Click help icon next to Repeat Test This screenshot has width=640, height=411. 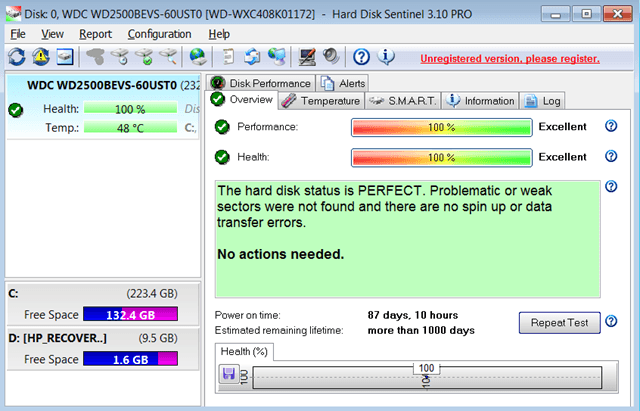pyautogui.click(x=611, y=321)
